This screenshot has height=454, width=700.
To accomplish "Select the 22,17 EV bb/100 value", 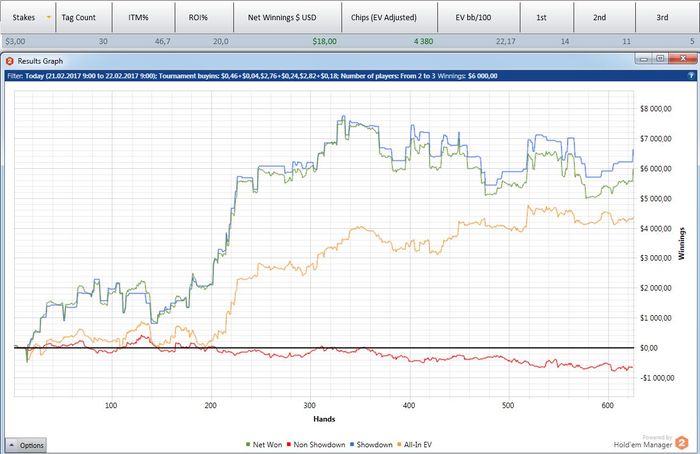I will point(505,42).
